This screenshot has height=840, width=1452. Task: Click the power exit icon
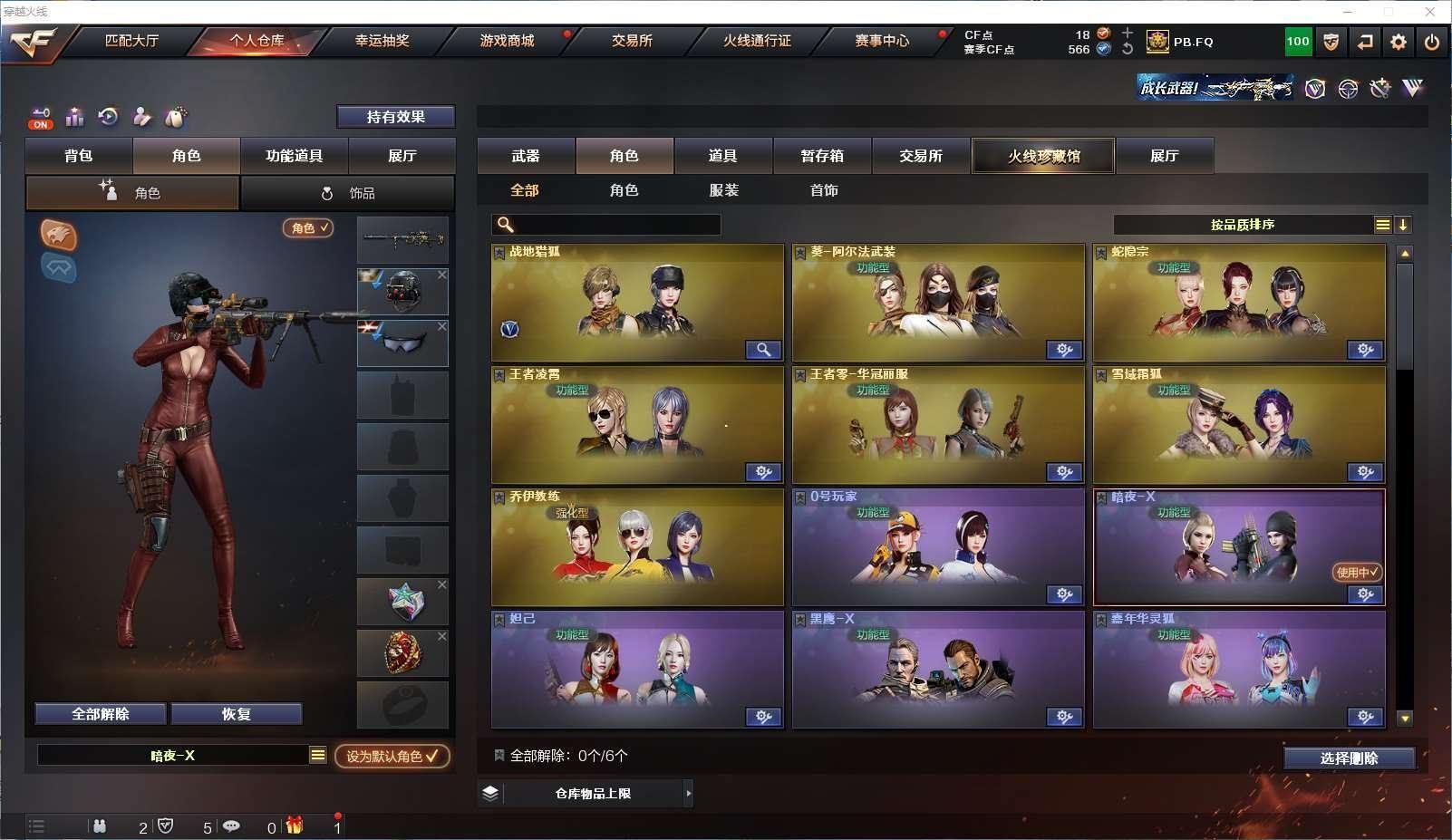point(1432,42)
